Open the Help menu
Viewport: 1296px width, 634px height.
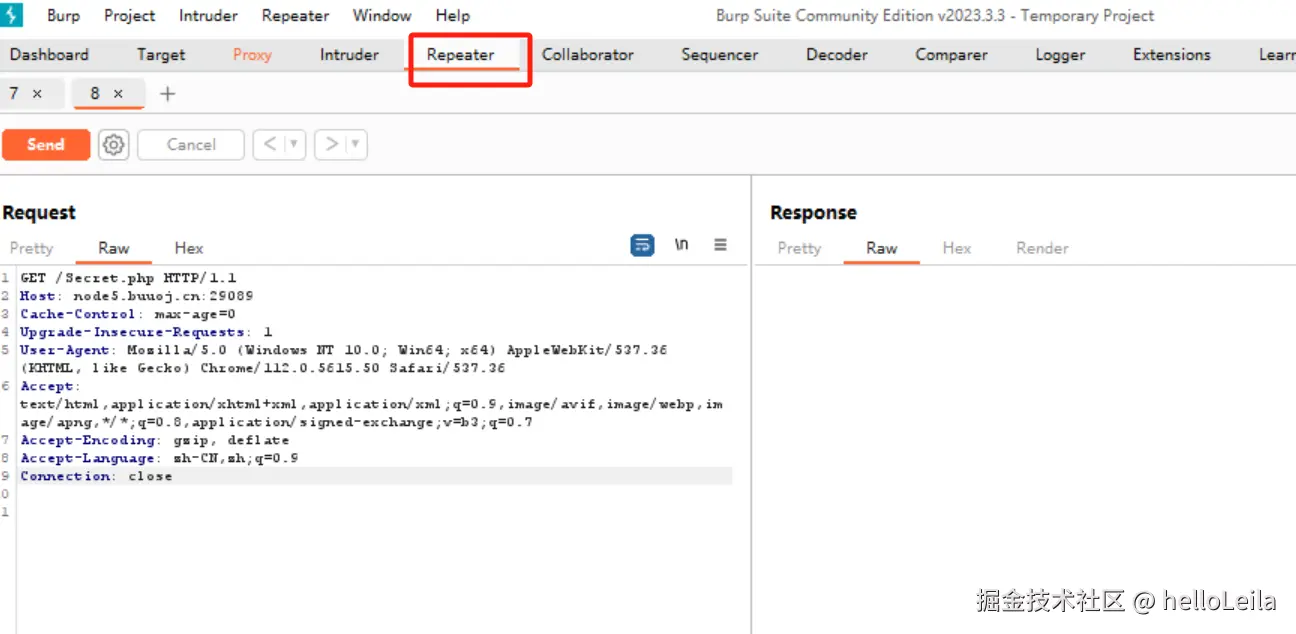[x=452, y=15]
